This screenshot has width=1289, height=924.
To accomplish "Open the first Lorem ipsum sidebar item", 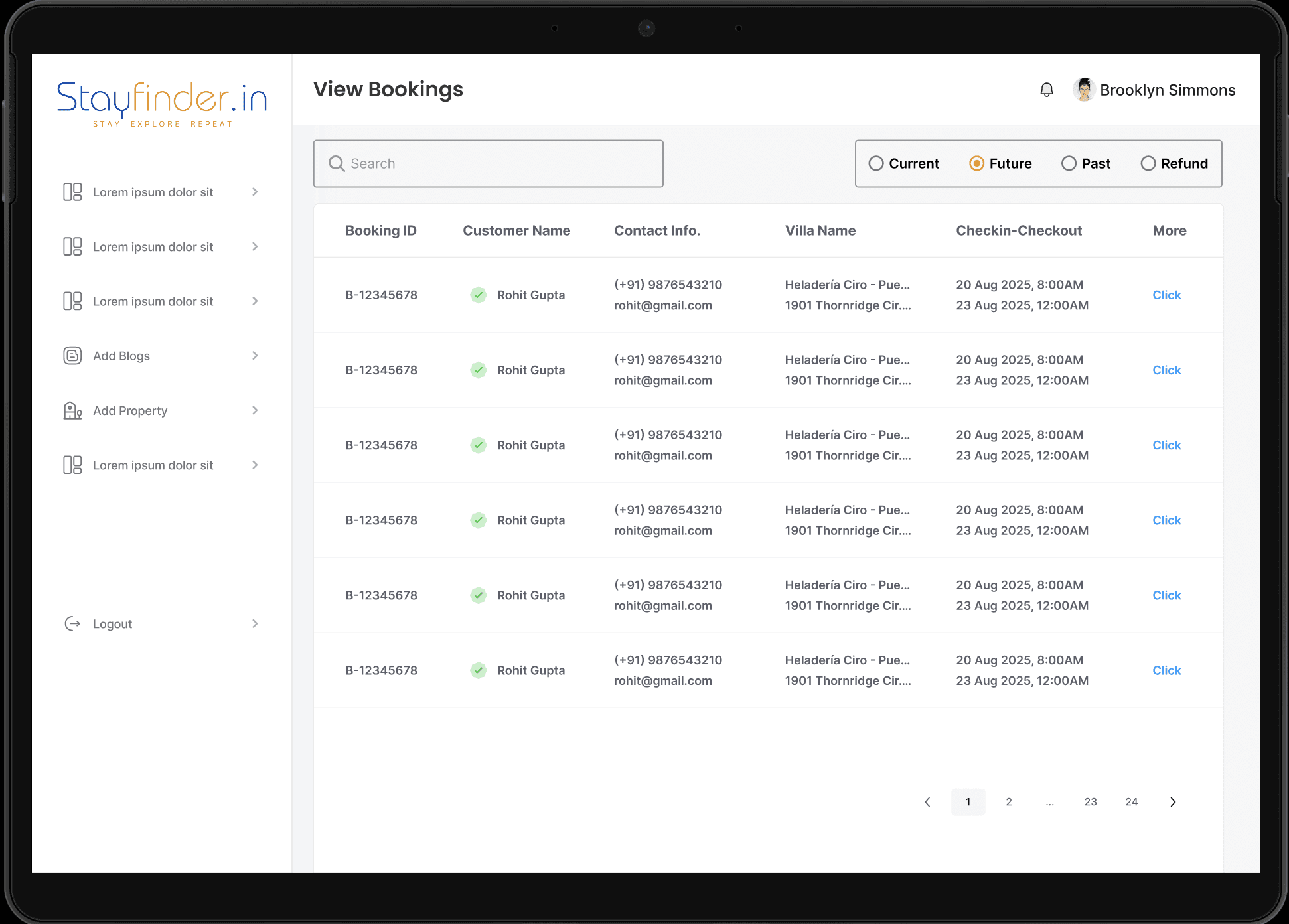I will click(153, 192).
